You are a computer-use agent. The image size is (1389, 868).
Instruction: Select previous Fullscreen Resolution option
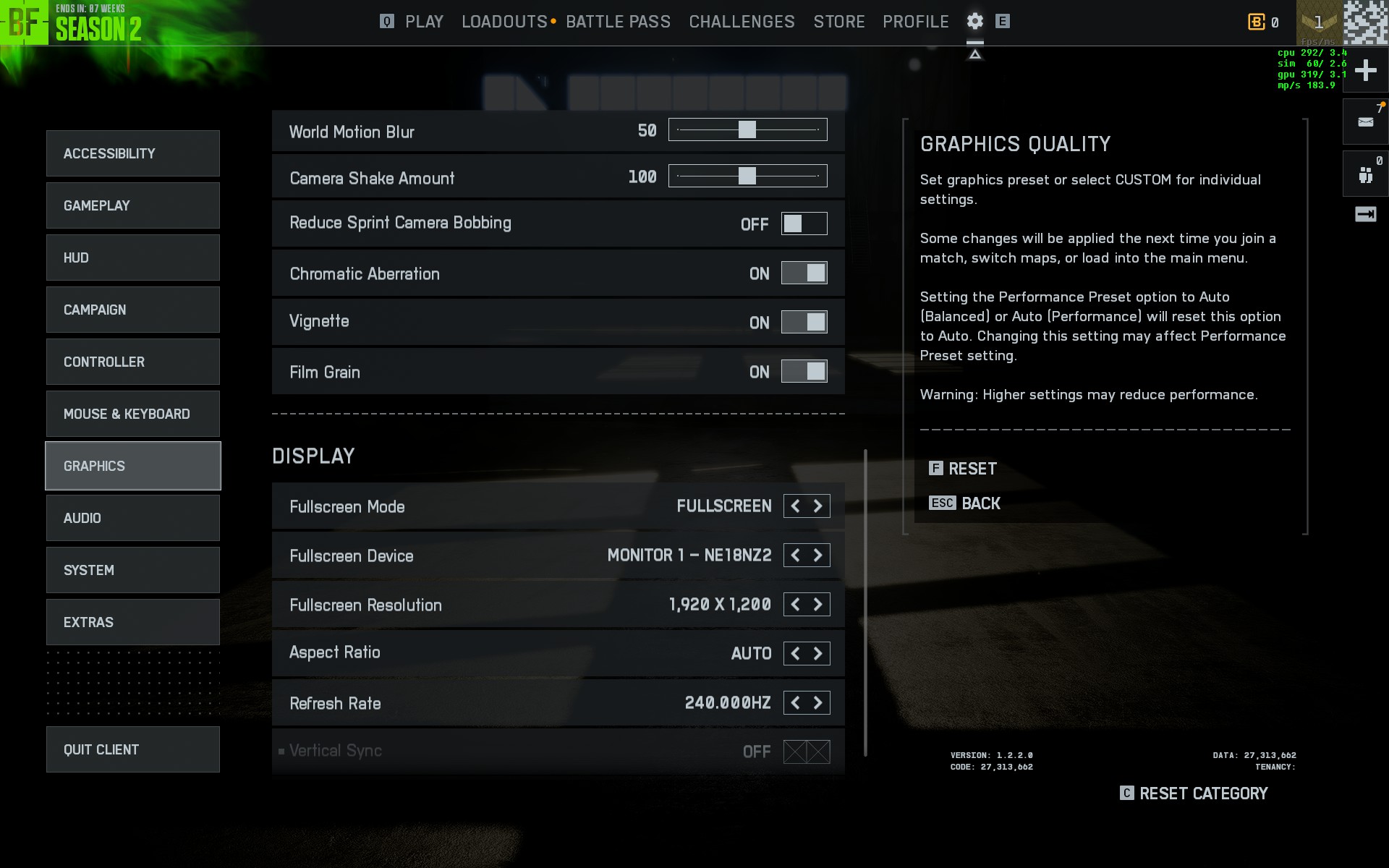[x=795, y=605]
